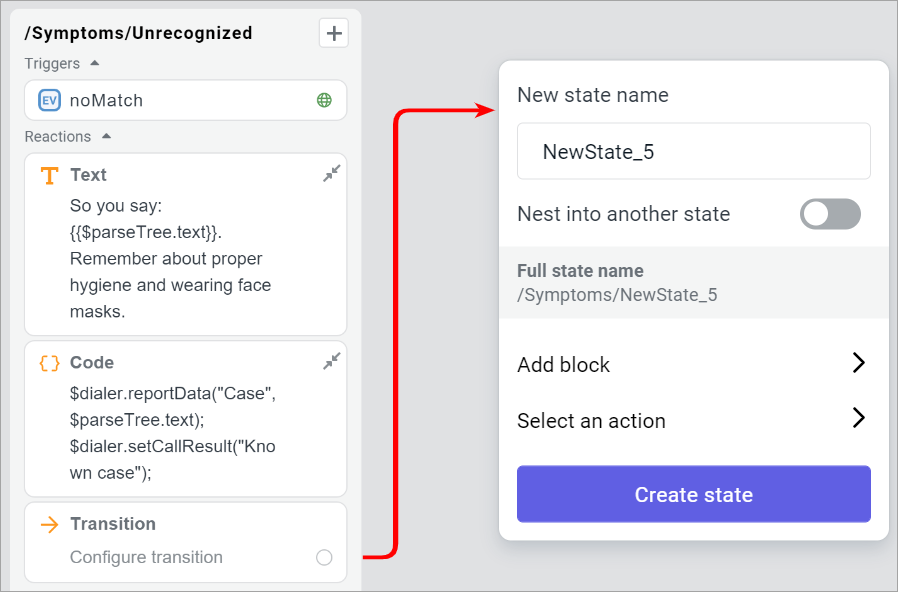Collapse the Code block via its shrink arrows icon
The width and height of the screenshot is (898, 592).
point(330,360)
